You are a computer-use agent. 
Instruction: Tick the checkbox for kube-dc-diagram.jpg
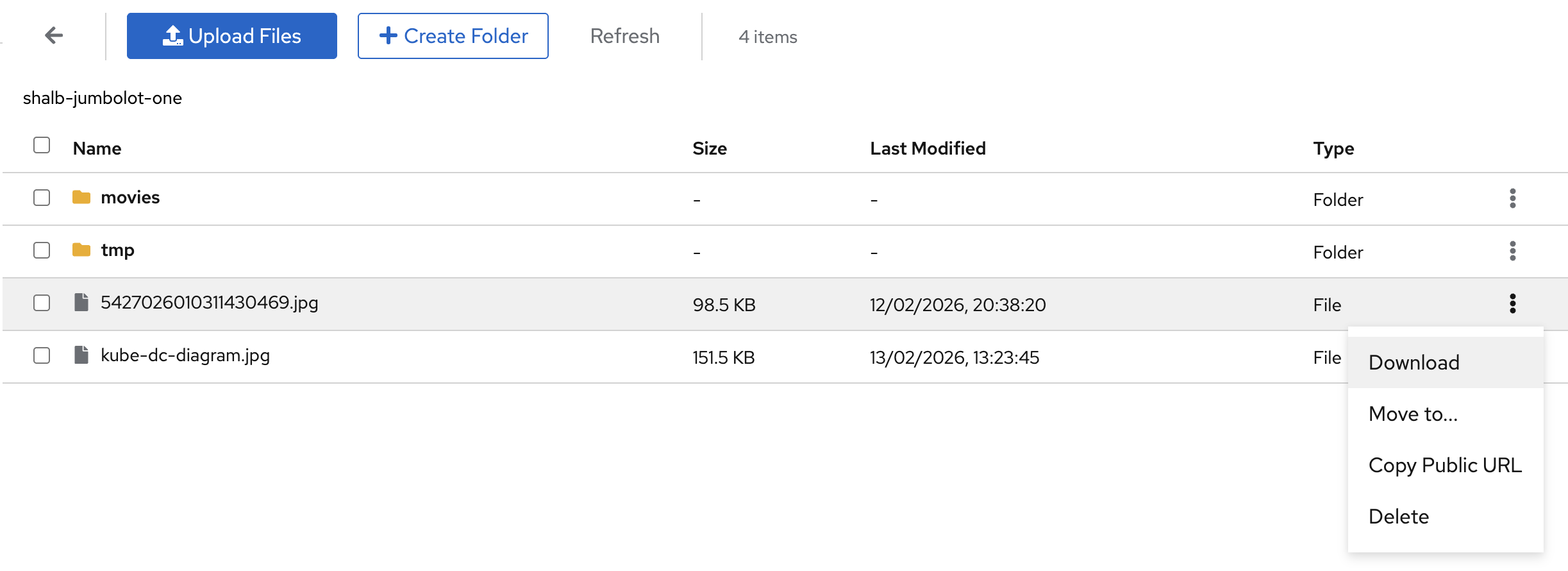pyautogui.click(x=42, y=355)
